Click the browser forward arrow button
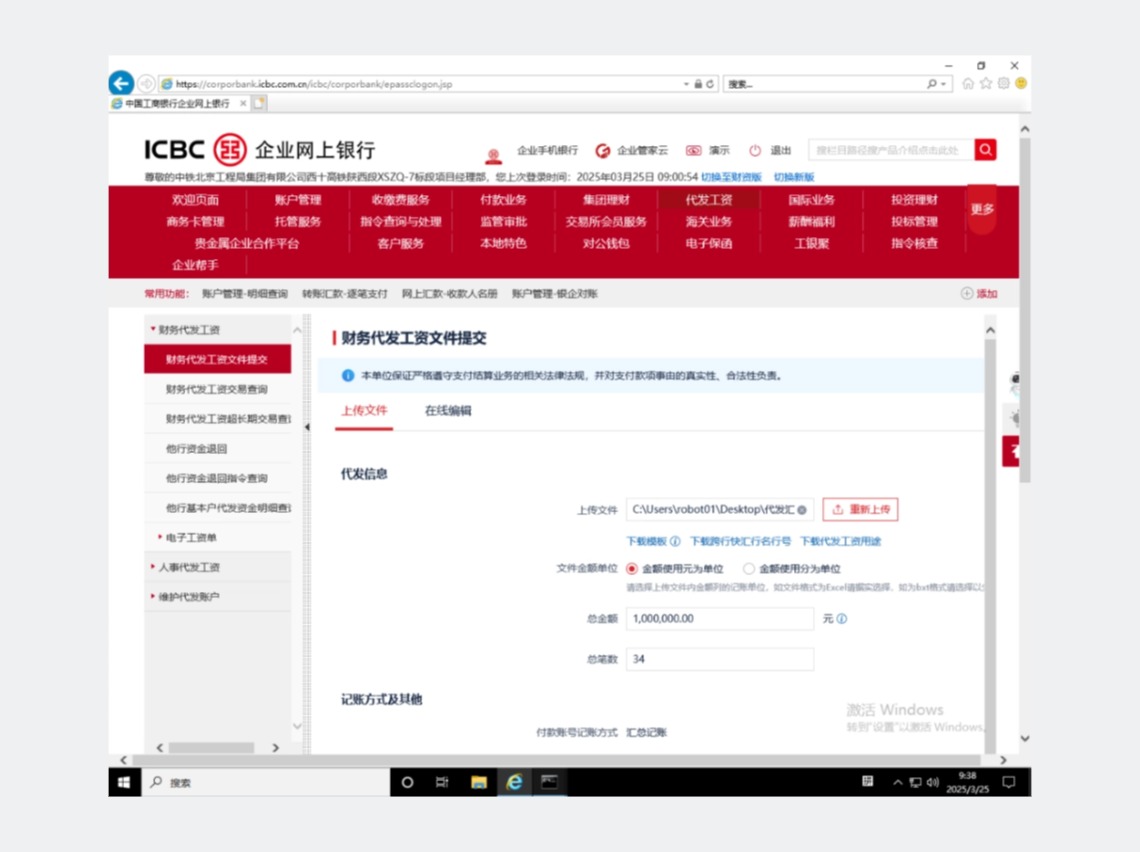 point(146,84)
